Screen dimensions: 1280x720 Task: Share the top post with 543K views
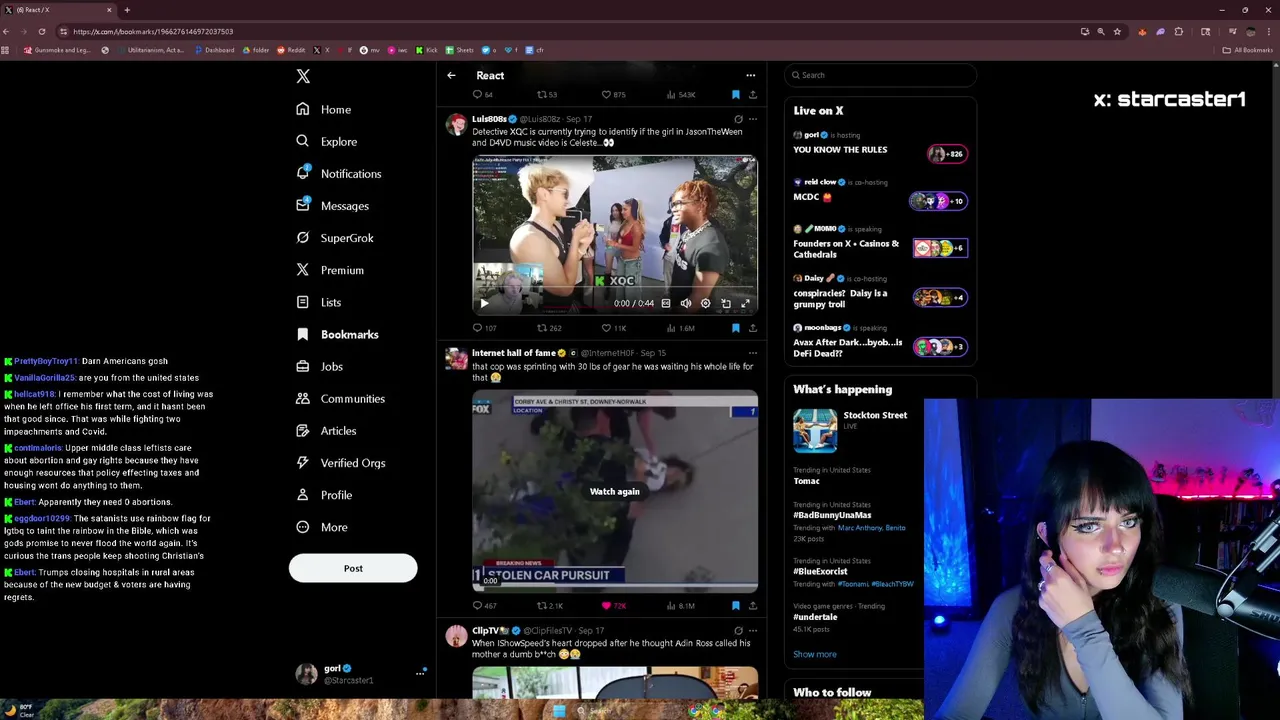pyautogui.click(x=753, y=94)
